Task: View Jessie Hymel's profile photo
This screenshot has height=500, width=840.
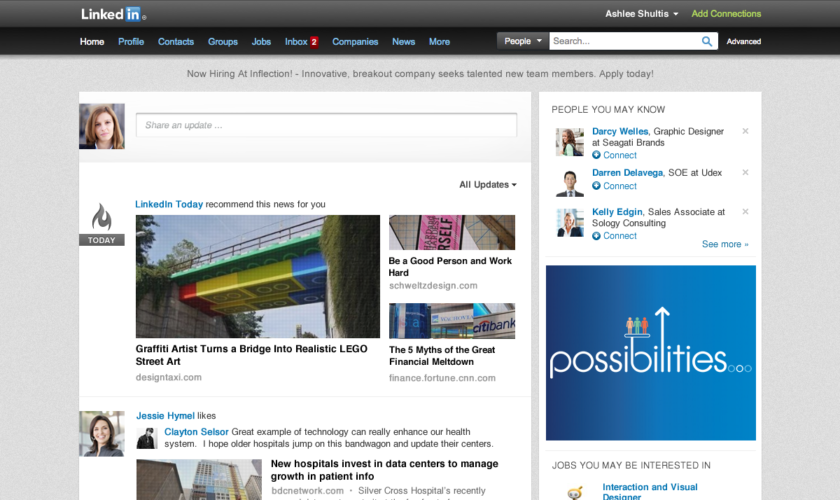Action: tap(102, 433)
